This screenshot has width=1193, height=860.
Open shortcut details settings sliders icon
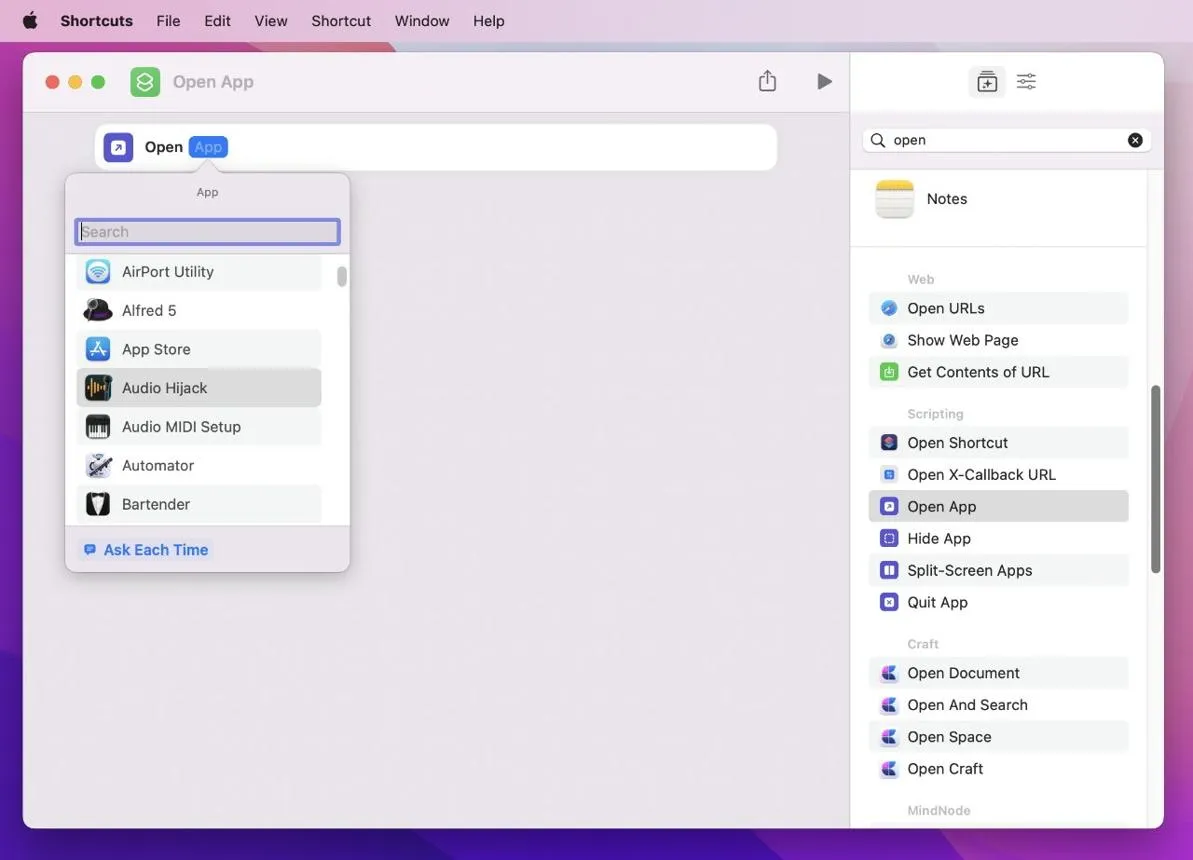pos(1026,81)
